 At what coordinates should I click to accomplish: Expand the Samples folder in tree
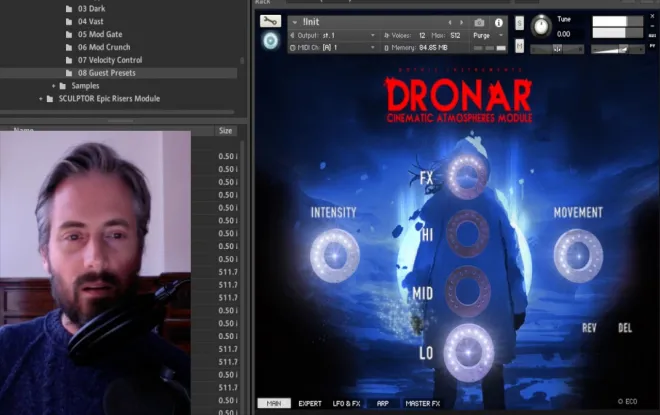click(x=53, y=86)
